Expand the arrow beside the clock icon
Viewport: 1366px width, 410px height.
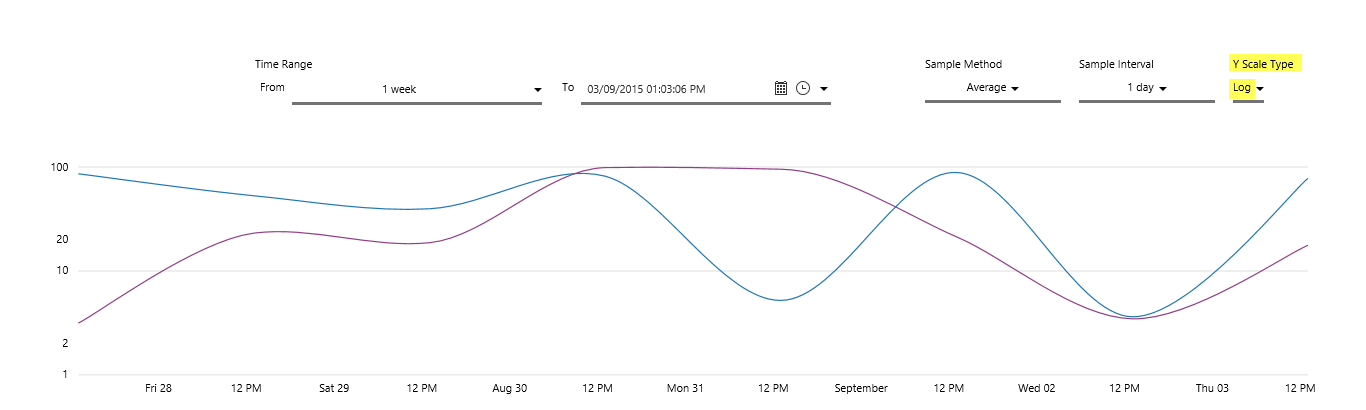(824, 89)
